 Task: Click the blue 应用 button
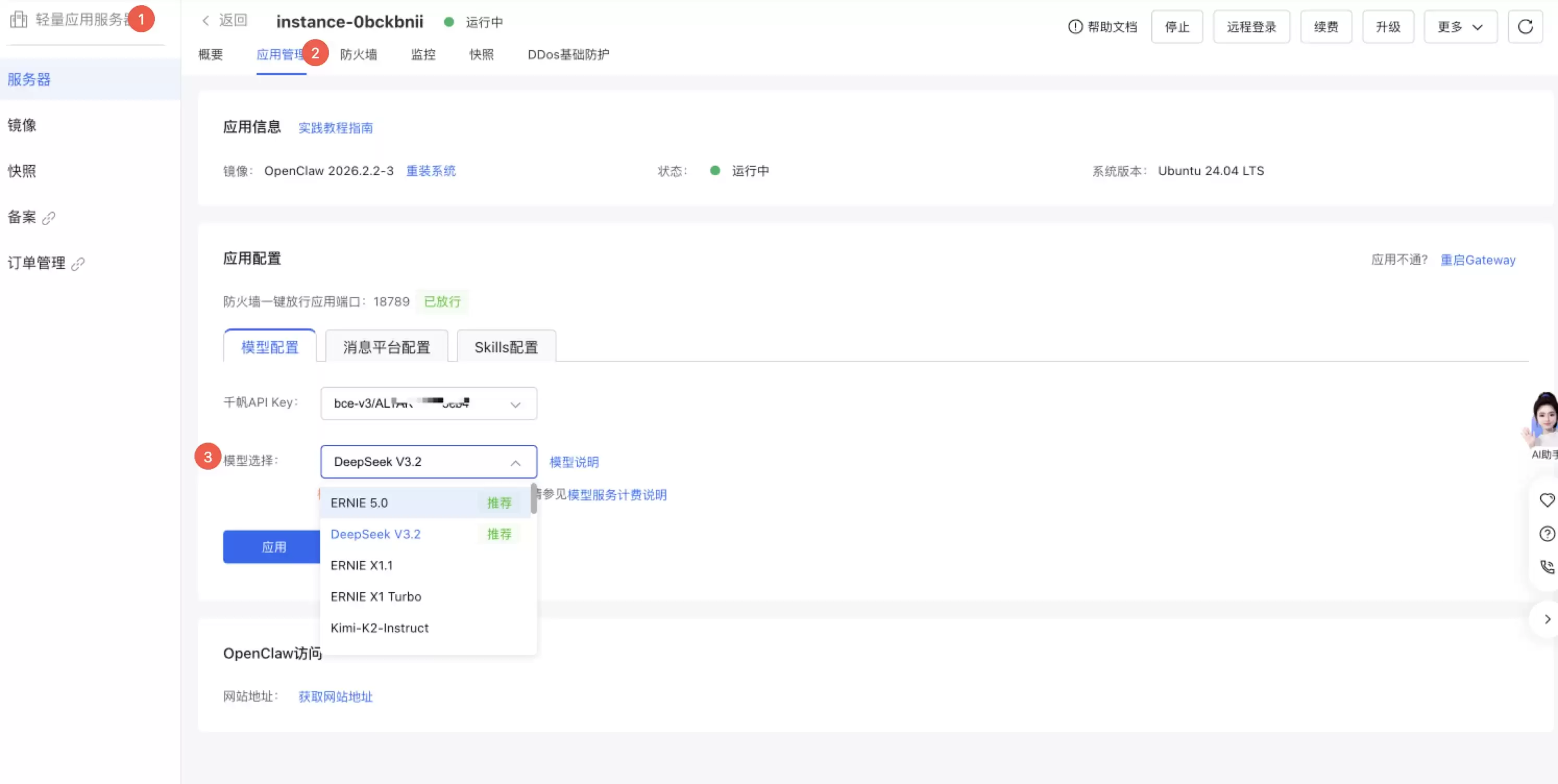272,547
